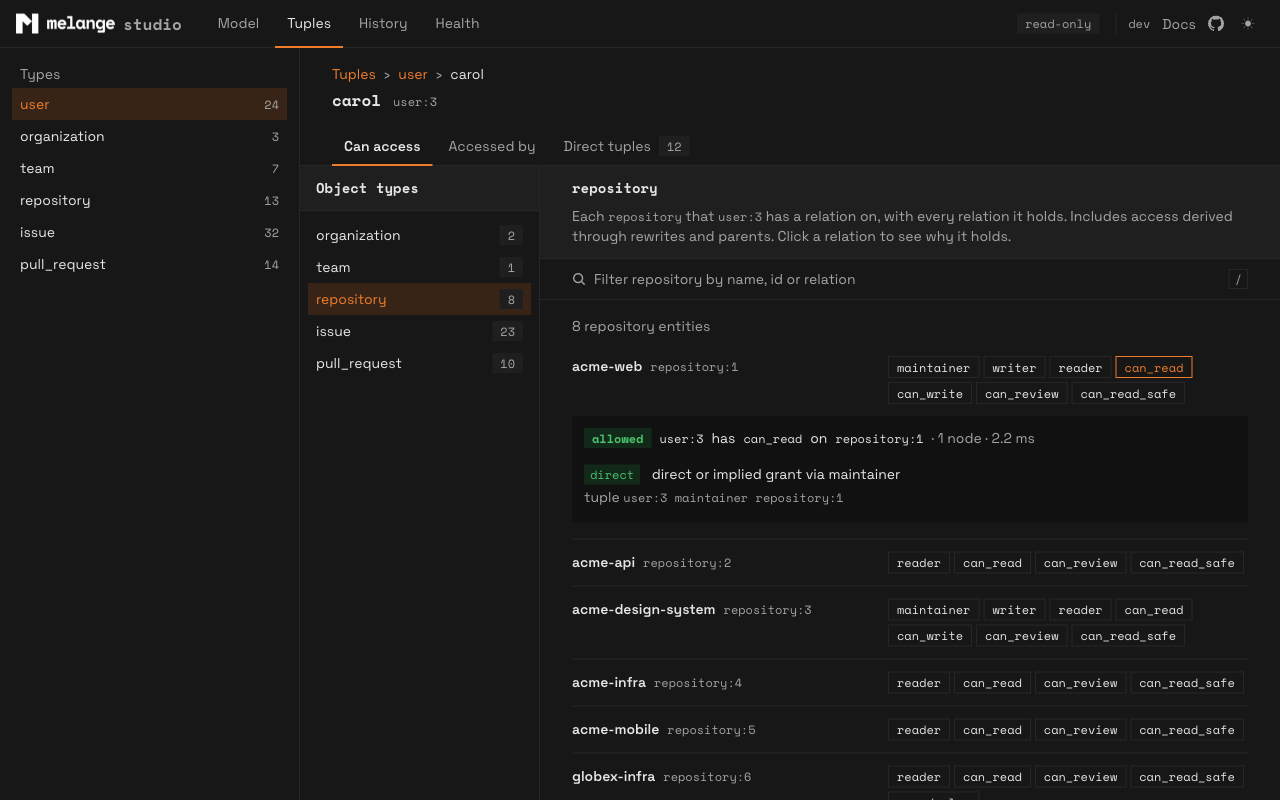Click can_review relation on acme-design-system

[1022, 636]
